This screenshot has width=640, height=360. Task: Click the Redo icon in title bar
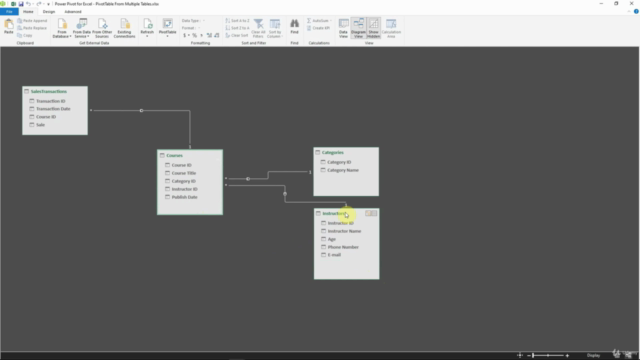point(39,4)
